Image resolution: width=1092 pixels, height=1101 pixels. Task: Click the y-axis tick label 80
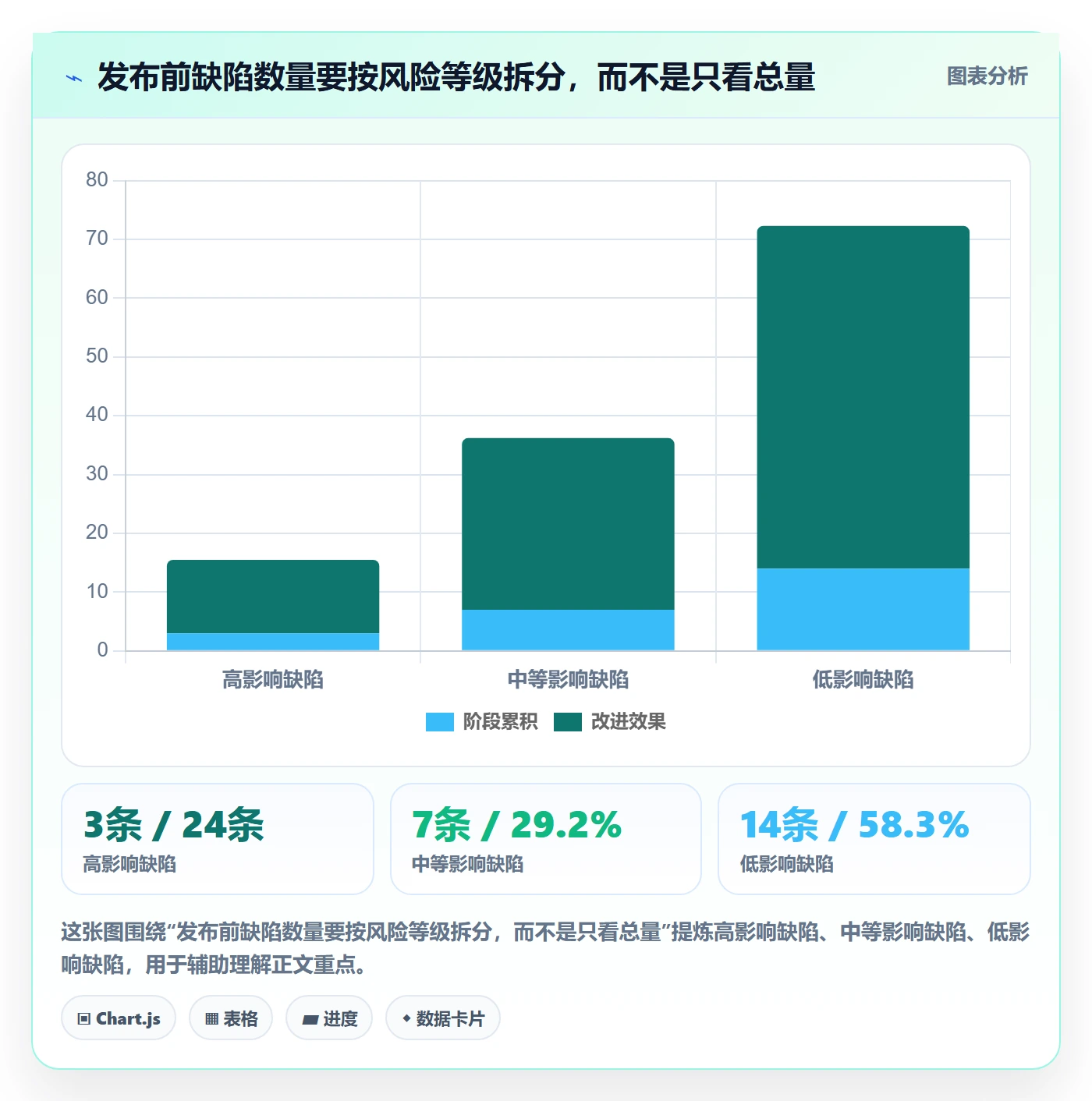coord(97,180)
